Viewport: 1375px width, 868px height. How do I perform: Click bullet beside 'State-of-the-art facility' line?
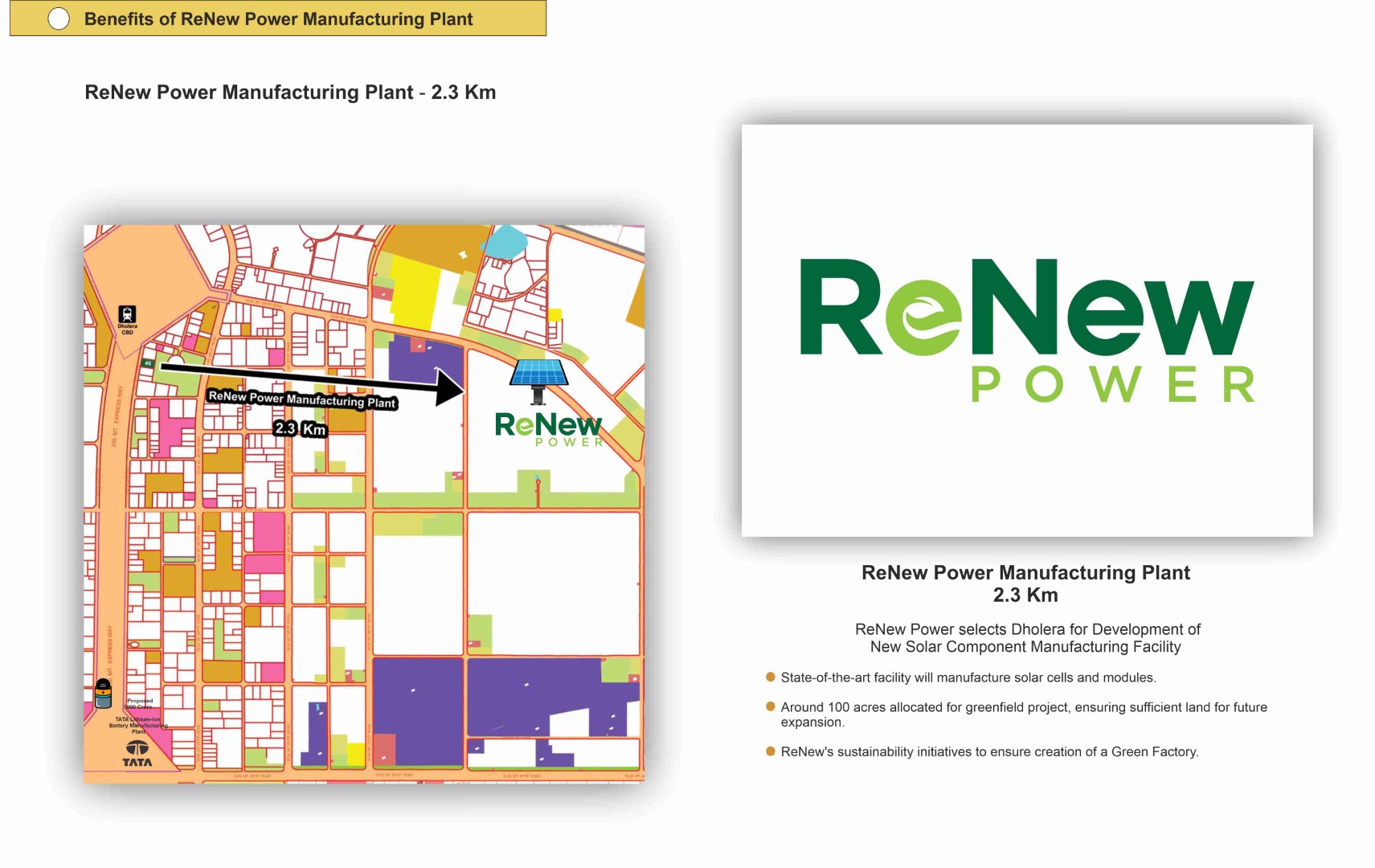point(770,677)
